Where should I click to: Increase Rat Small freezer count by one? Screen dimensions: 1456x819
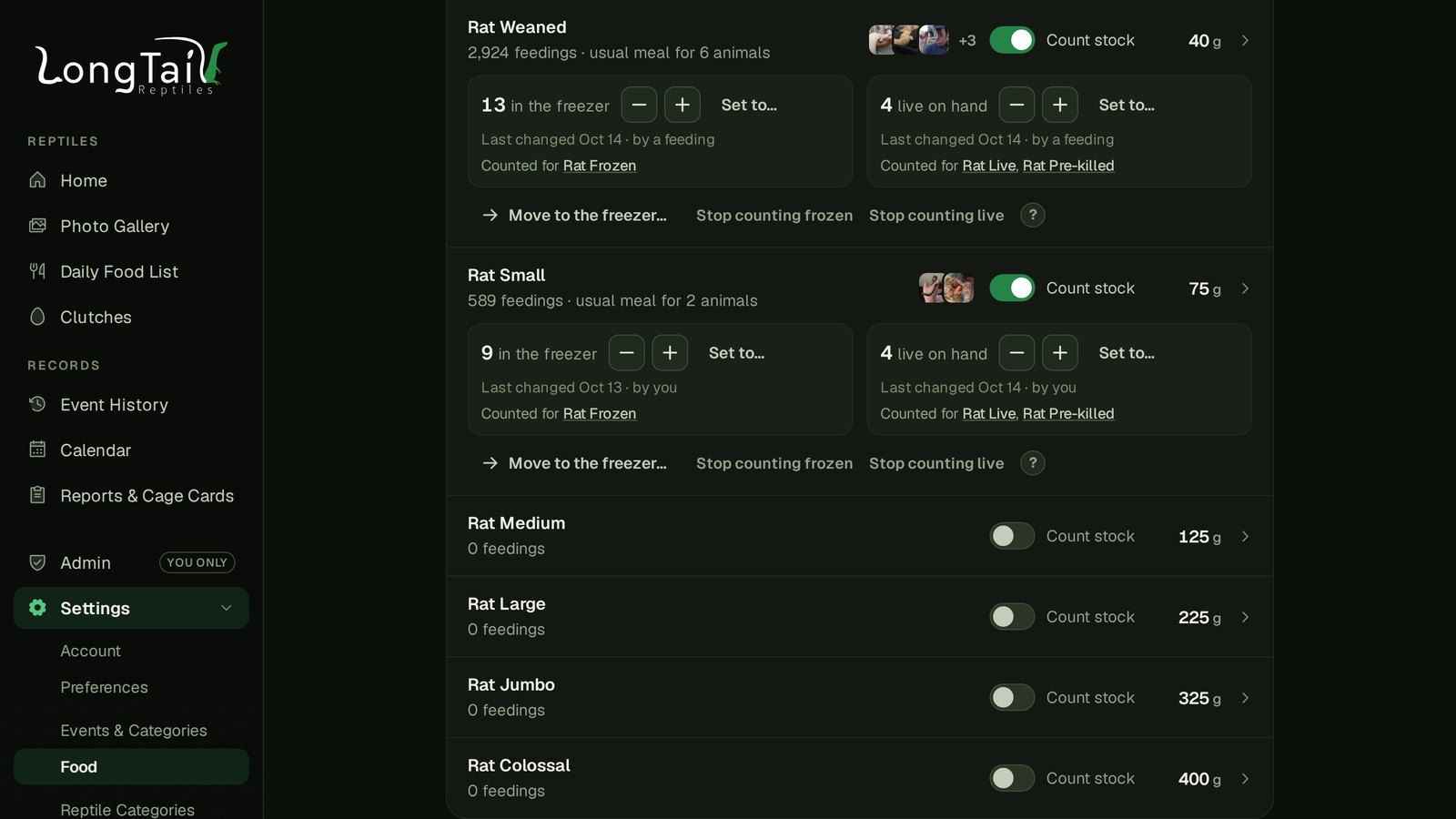point(670,352)
